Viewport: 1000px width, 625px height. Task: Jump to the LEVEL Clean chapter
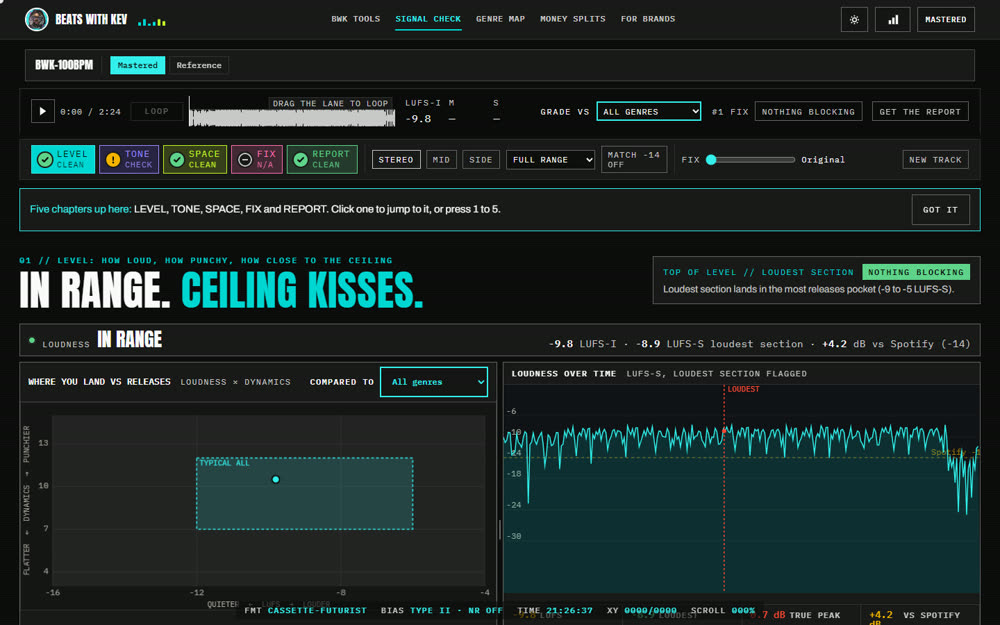point(63,159)
